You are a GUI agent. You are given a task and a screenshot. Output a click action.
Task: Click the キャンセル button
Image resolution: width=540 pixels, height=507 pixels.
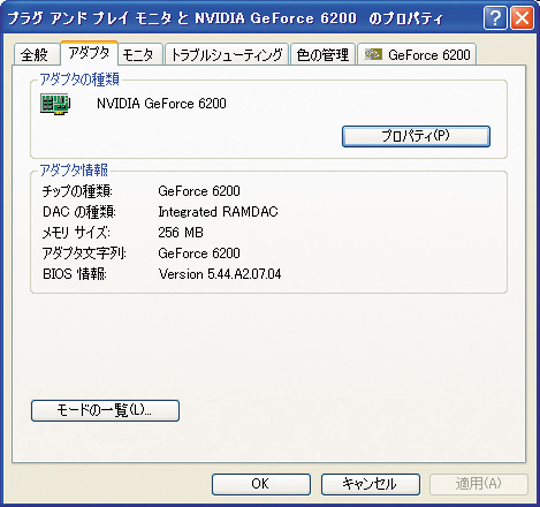coord(370,484)
